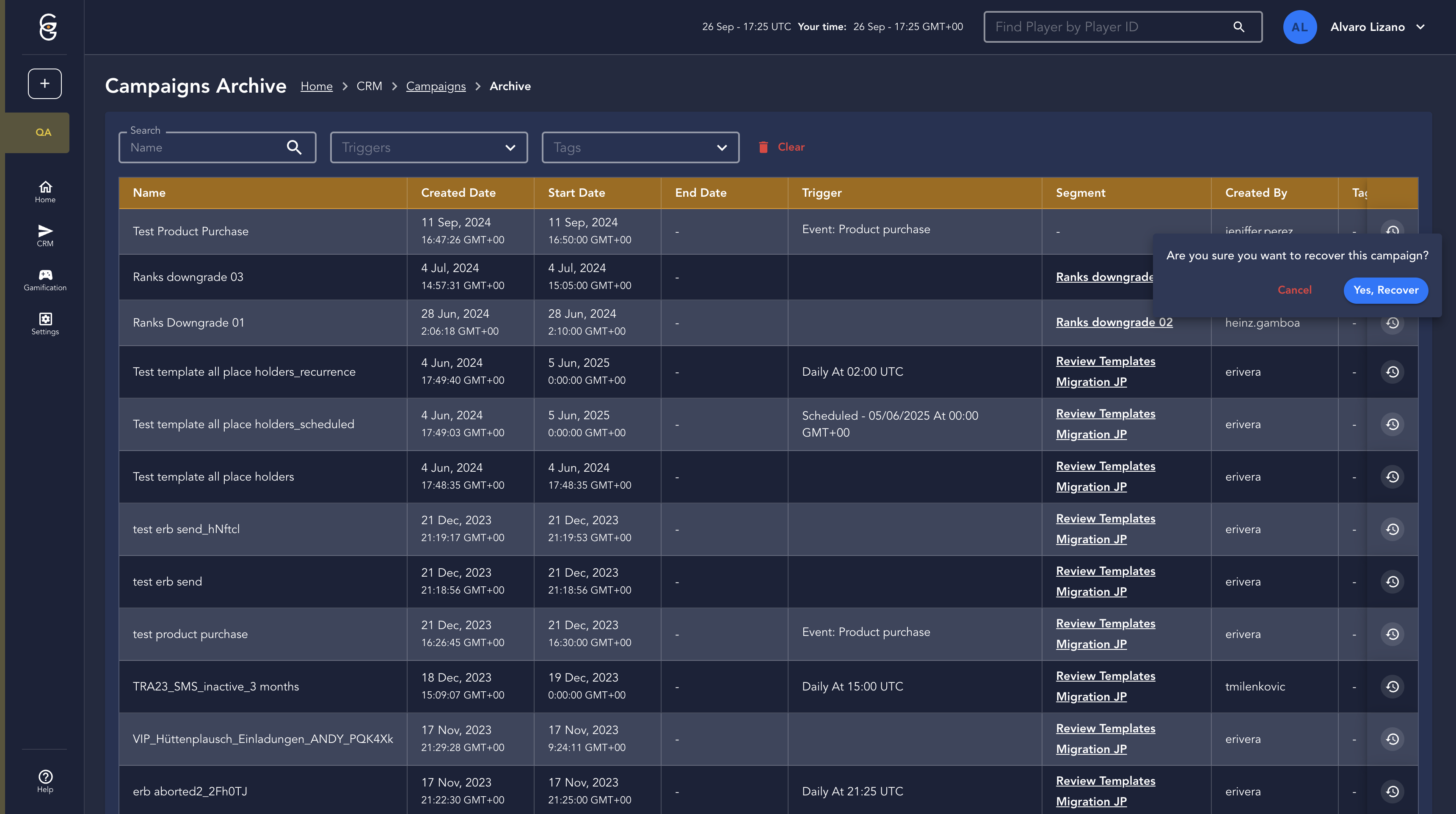Image resolution: width=1456 pixels, height=814 pixels.
Task: Open Alvaro Lizano user menu chevron
Action: pos(1420,27)
